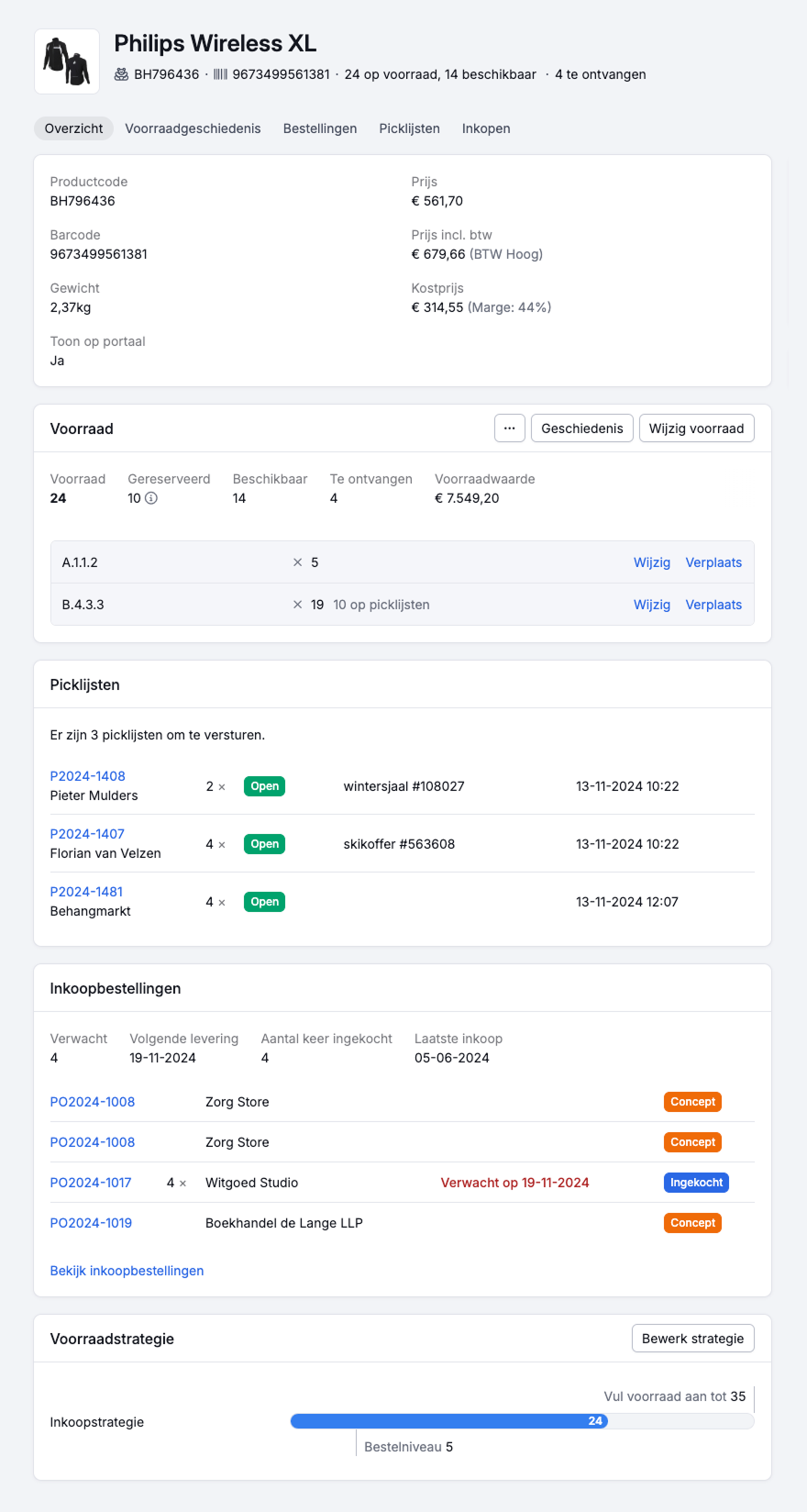Open picklist P2024-1481

coord(86,892)
